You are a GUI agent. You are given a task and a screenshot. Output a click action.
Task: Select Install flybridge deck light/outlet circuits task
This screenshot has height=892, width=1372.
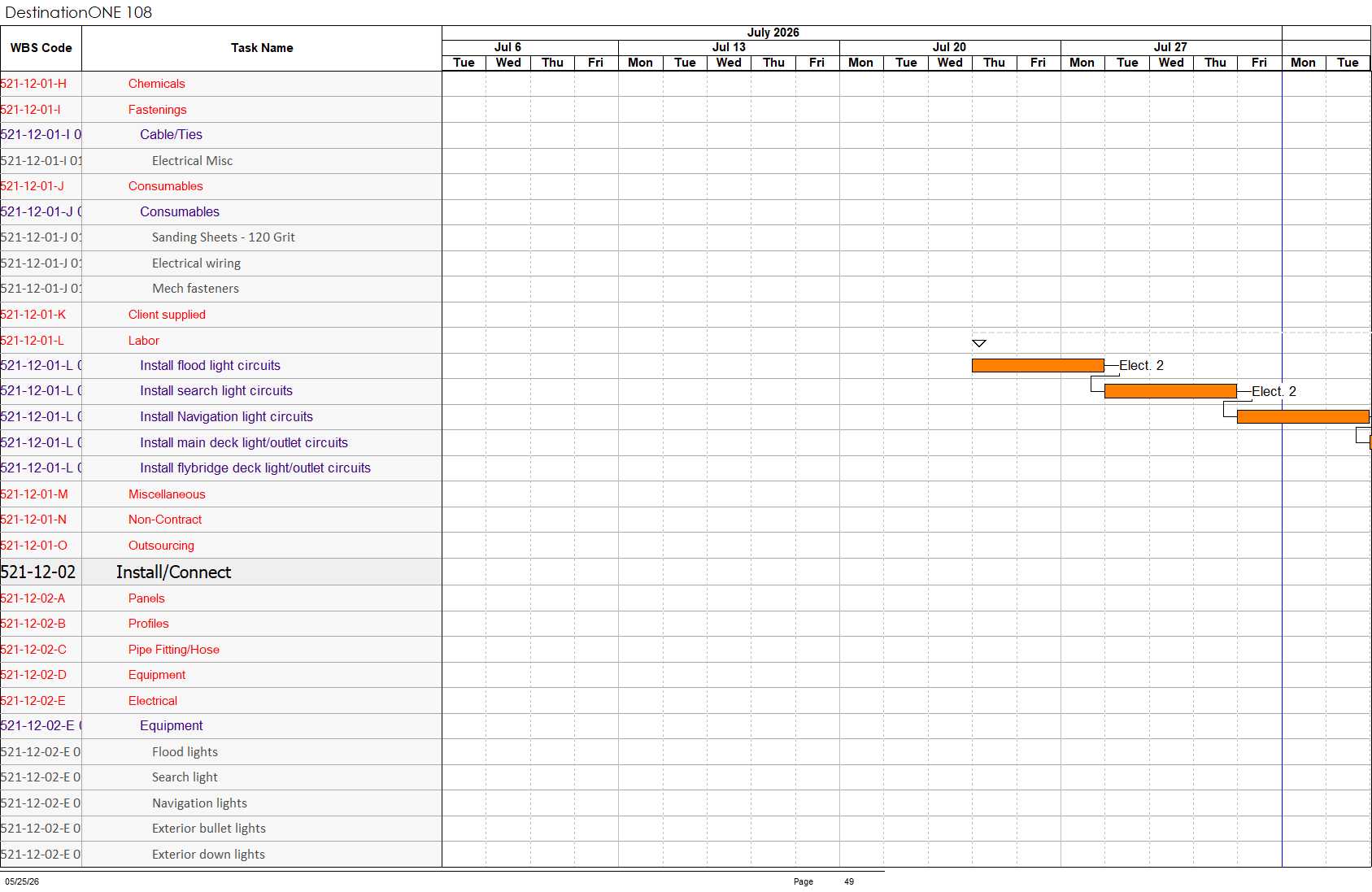(255, 468)
